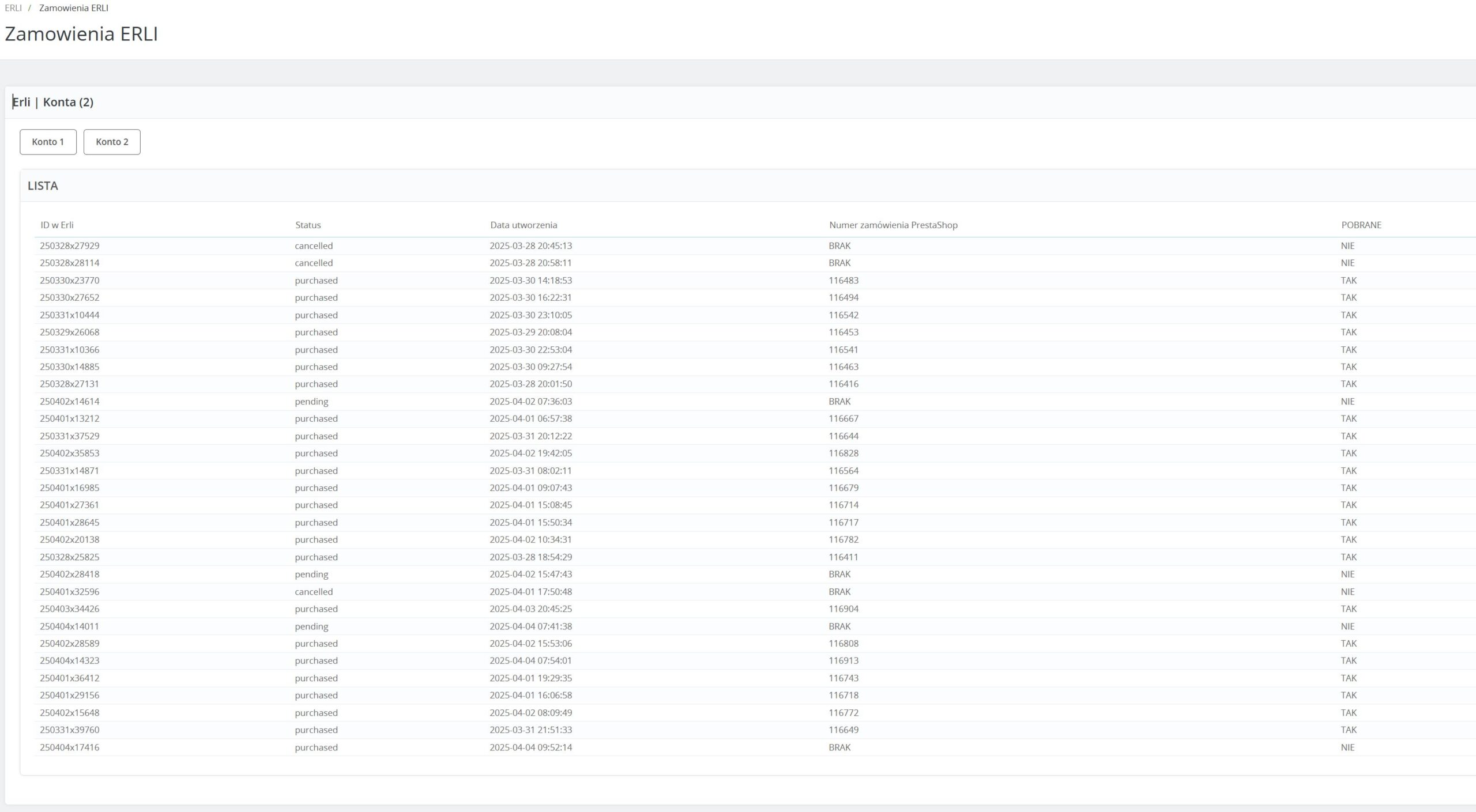Select order ID 250402x28418
1476x812 pixels.
pos(70,574)
